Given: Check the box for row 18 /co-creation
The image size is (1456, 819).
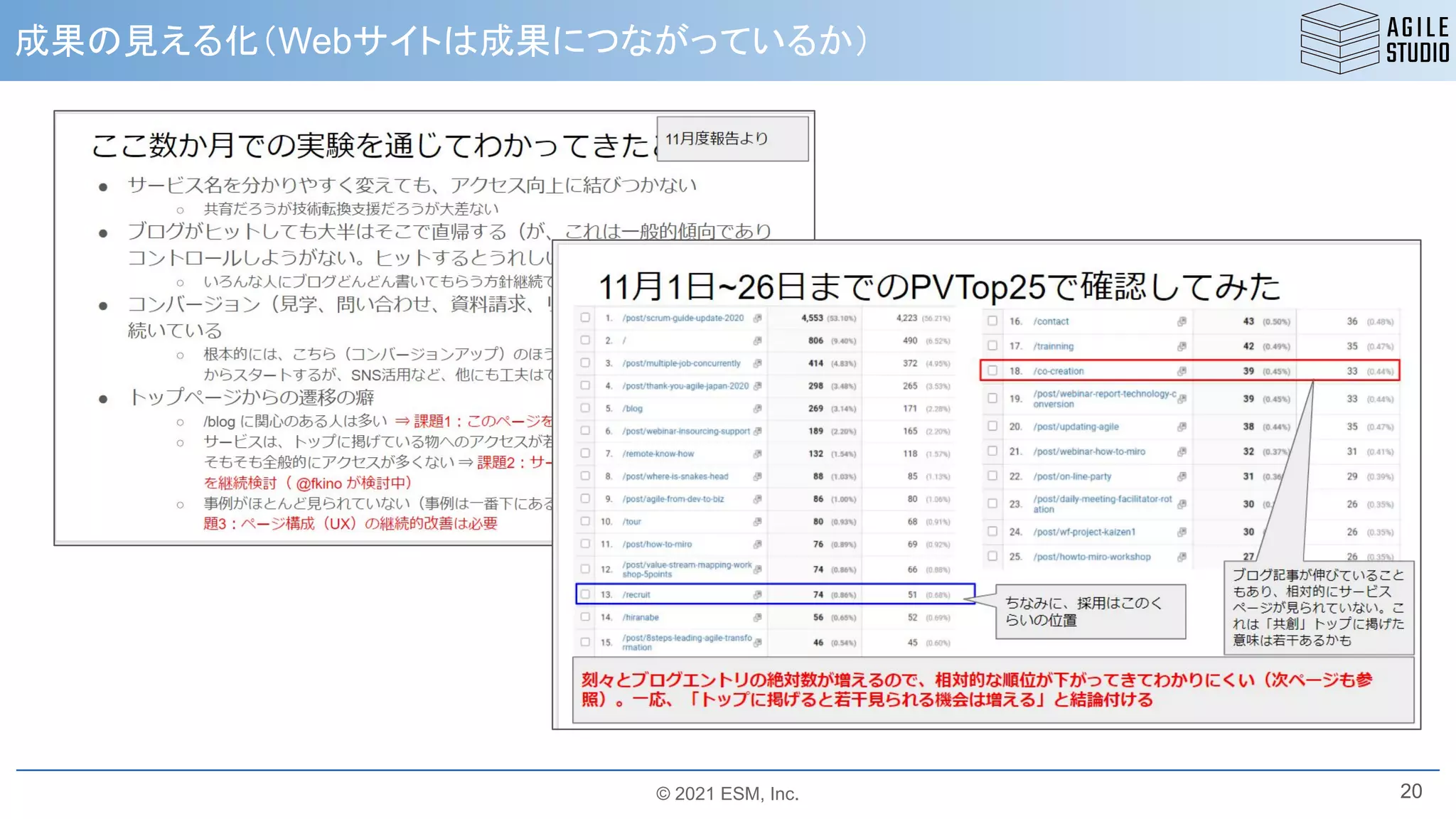Looking at the screenshot, I should [992, 370].
